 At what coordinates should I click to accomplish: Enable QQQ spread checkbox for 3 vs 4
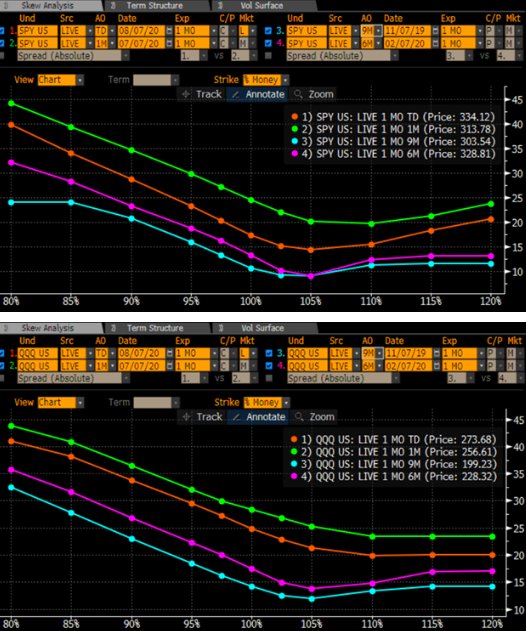pyautogui.click(x=269, y=378)
